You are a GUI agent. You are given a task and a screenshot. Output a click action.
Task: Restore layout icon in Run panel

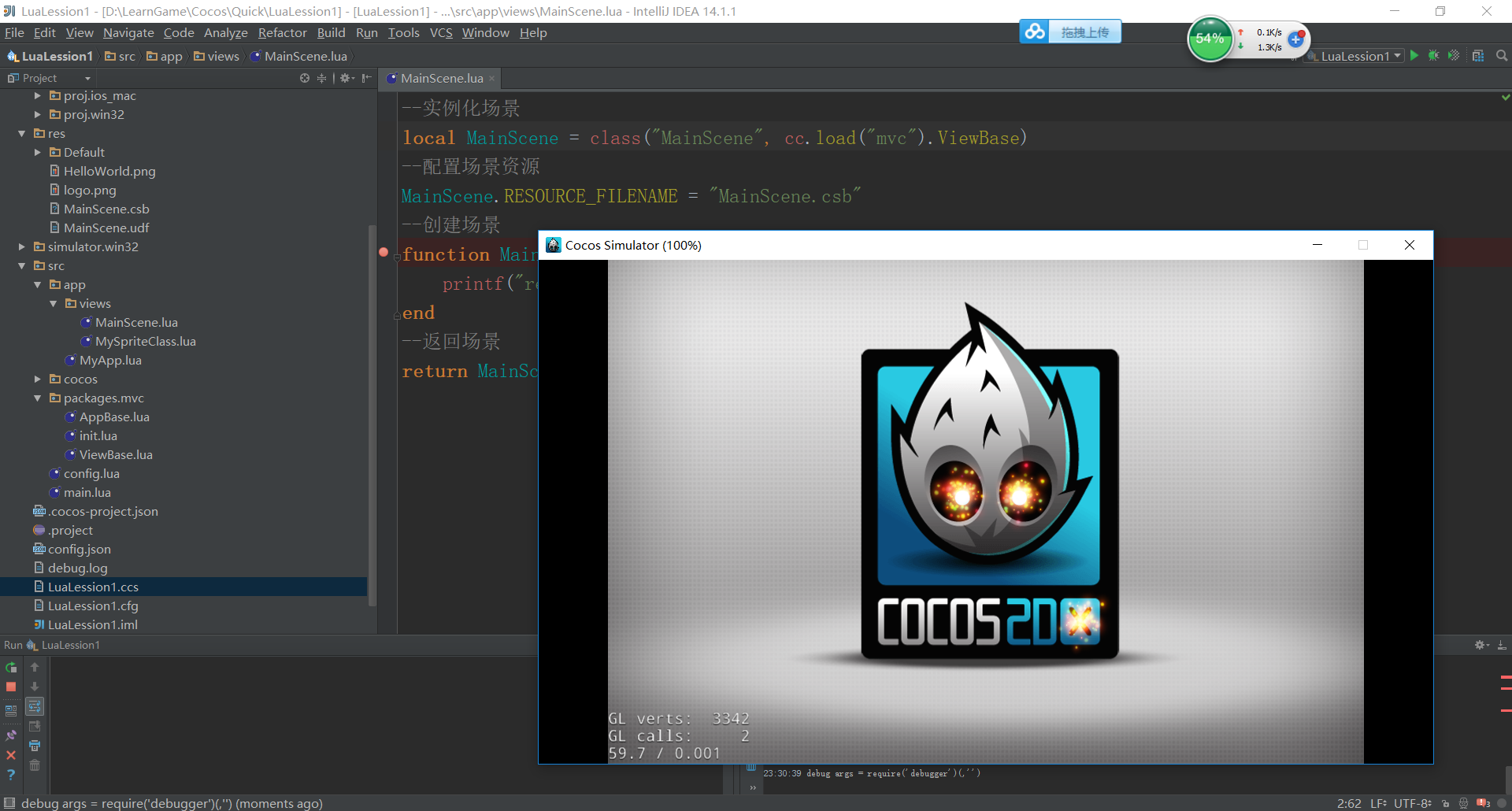click(11, 710)
